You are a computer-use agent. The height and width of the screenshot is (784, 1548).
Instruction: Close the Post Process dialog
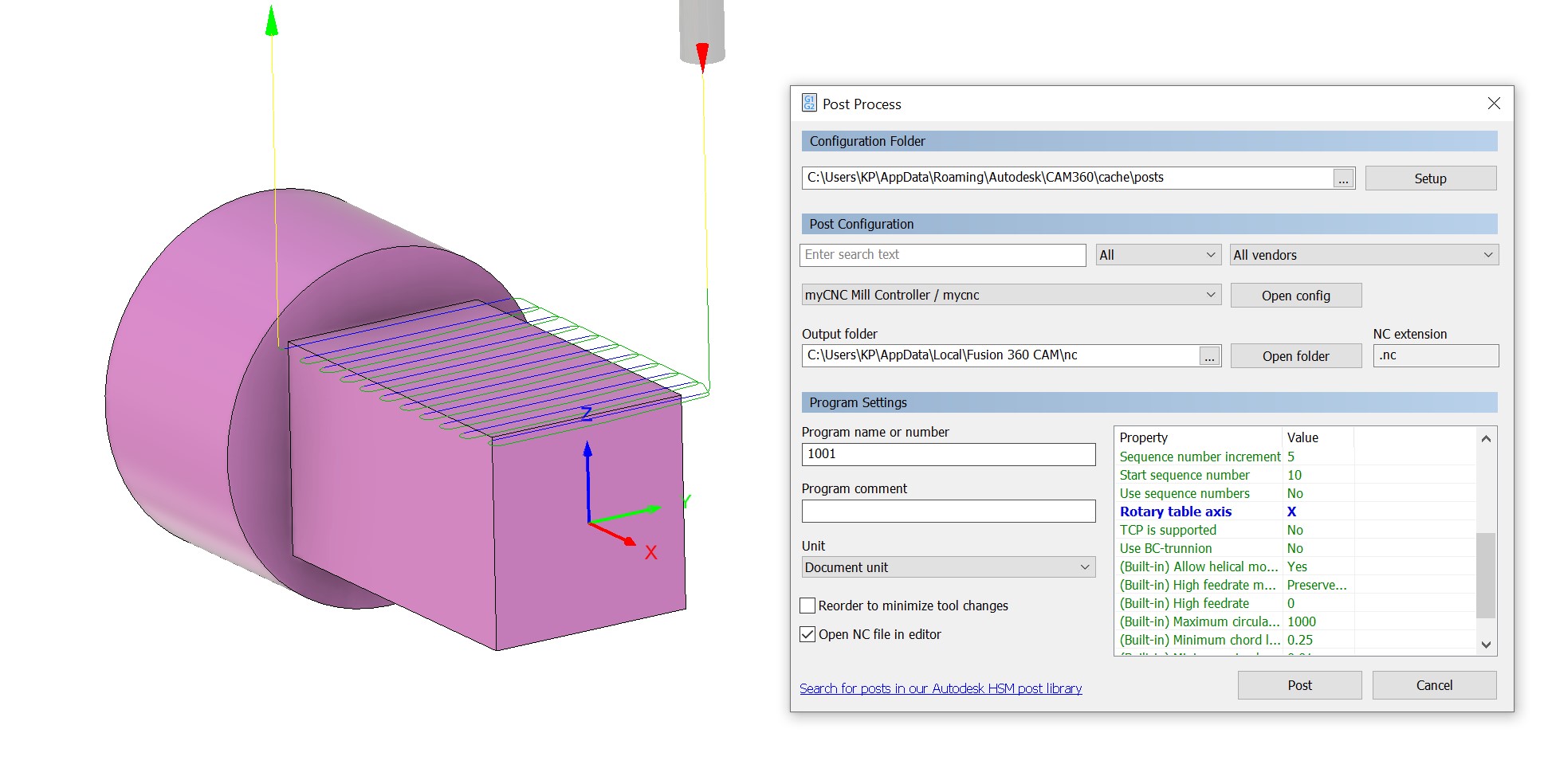coord(1494,104)
